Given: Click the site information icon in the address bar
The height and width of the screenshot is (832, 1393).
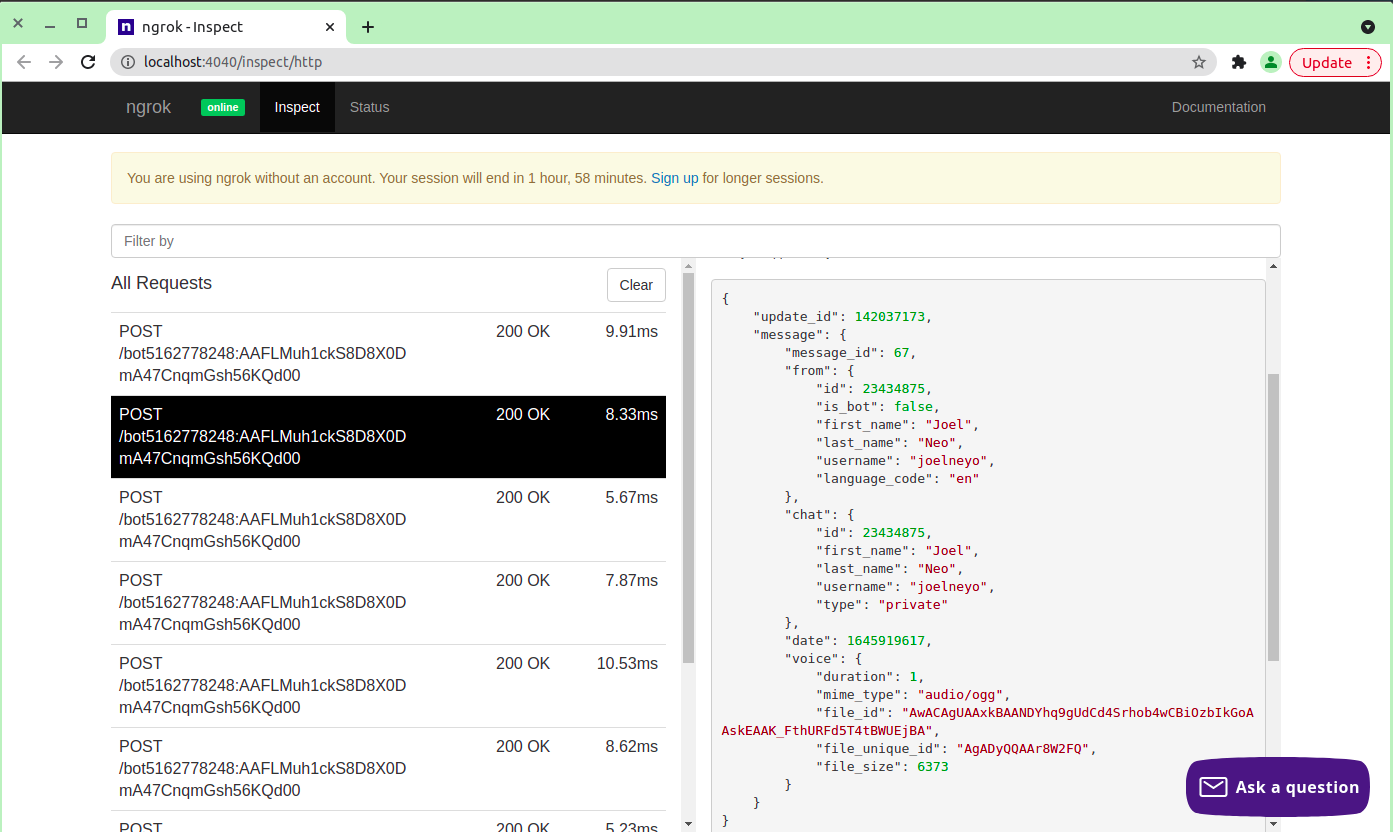Looking at the screenshot, I should tap(128, 62).
